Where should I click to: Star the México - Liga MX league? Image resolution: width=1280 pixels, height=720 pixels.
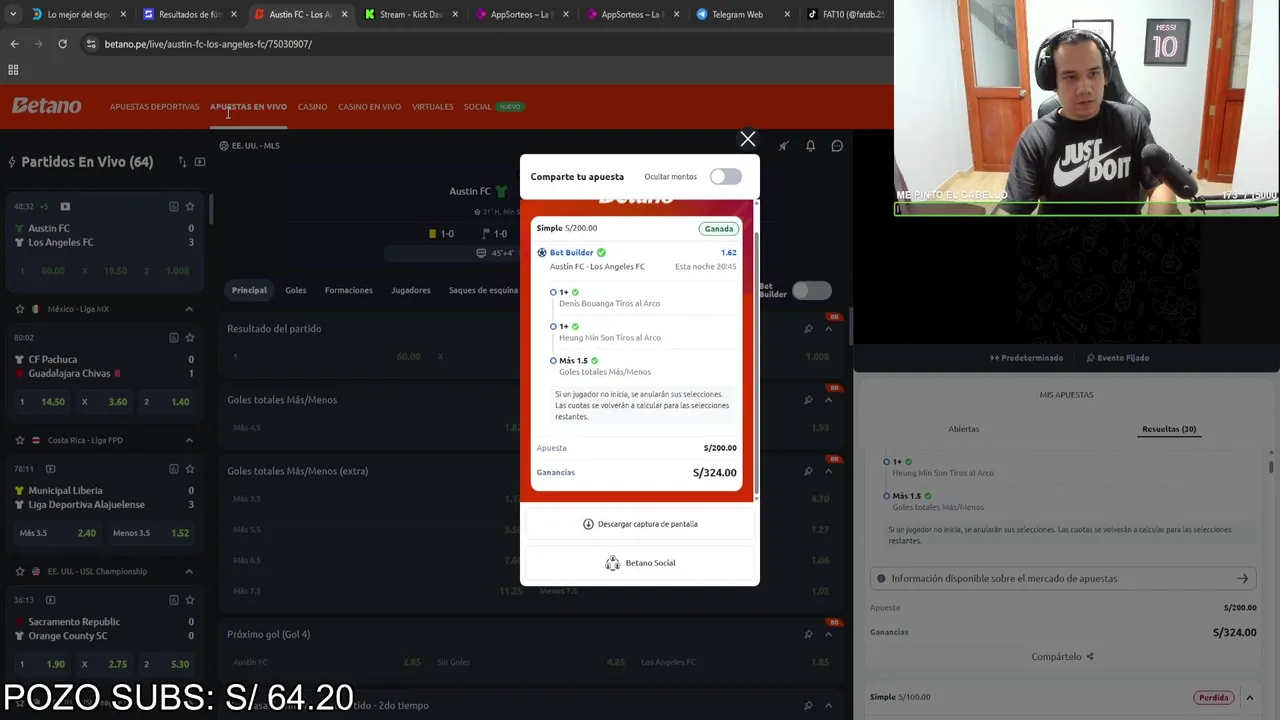[19, 309]
